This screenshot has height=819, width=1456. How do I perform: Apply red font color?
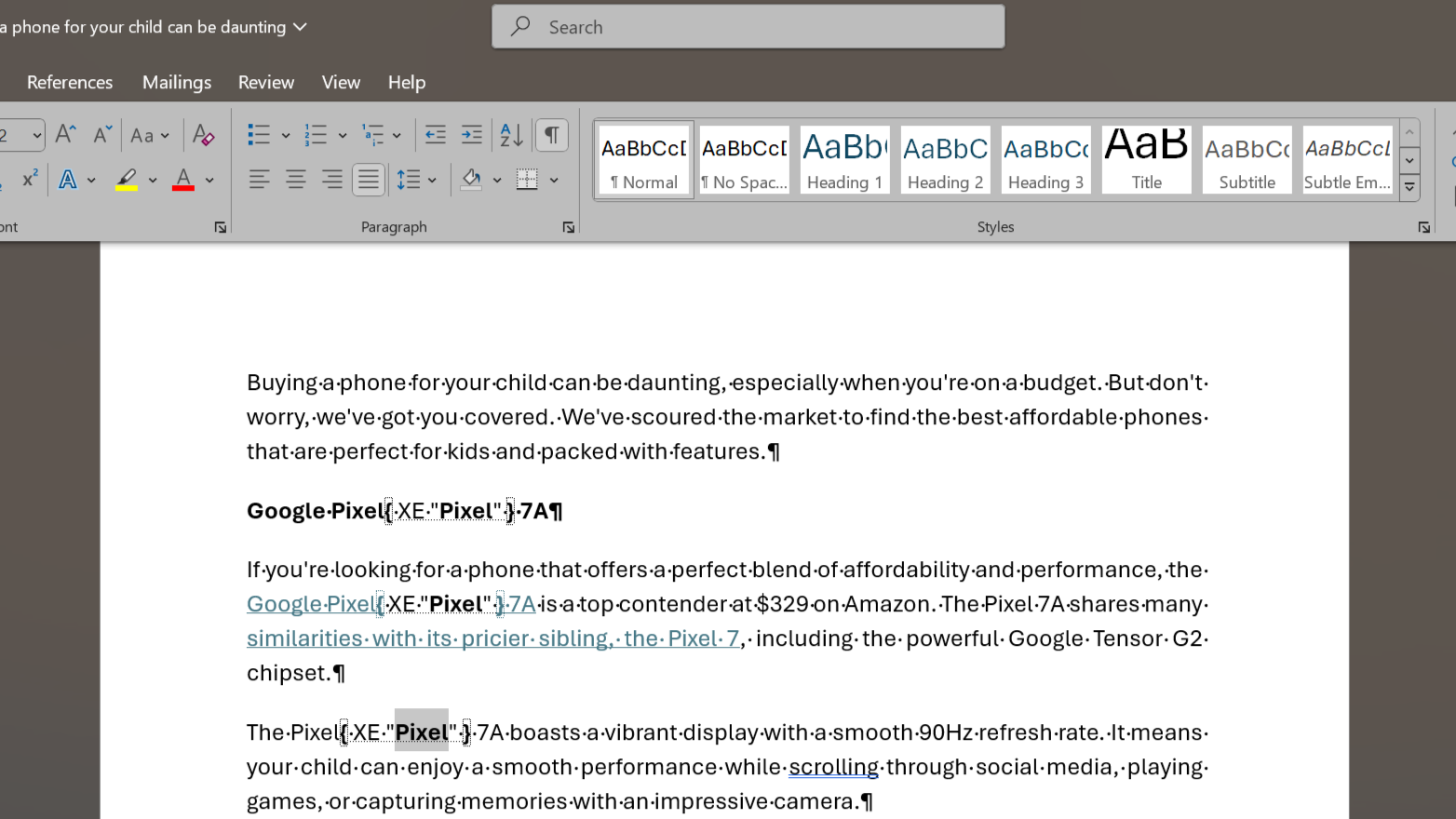click(x=183, y=179)
